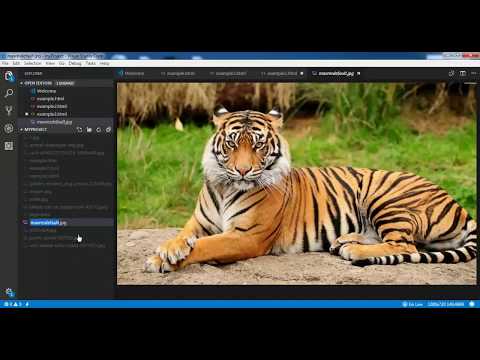
Task: Open the Selection menu
Action: pos(32,63)
